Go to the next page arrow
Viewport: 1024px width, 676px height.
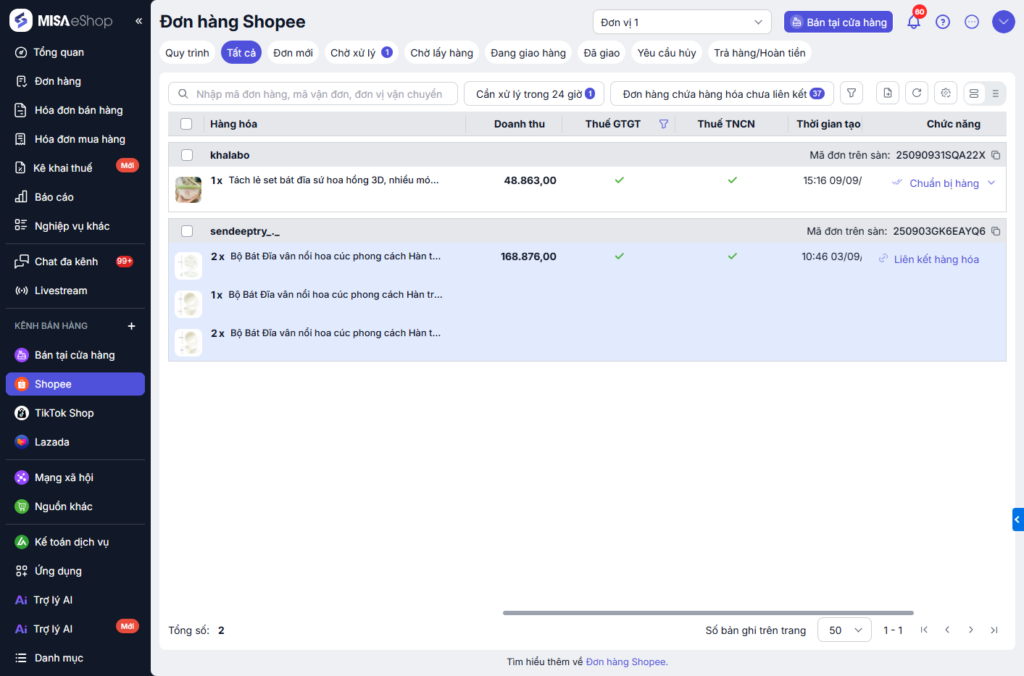[x=970, y=630]
